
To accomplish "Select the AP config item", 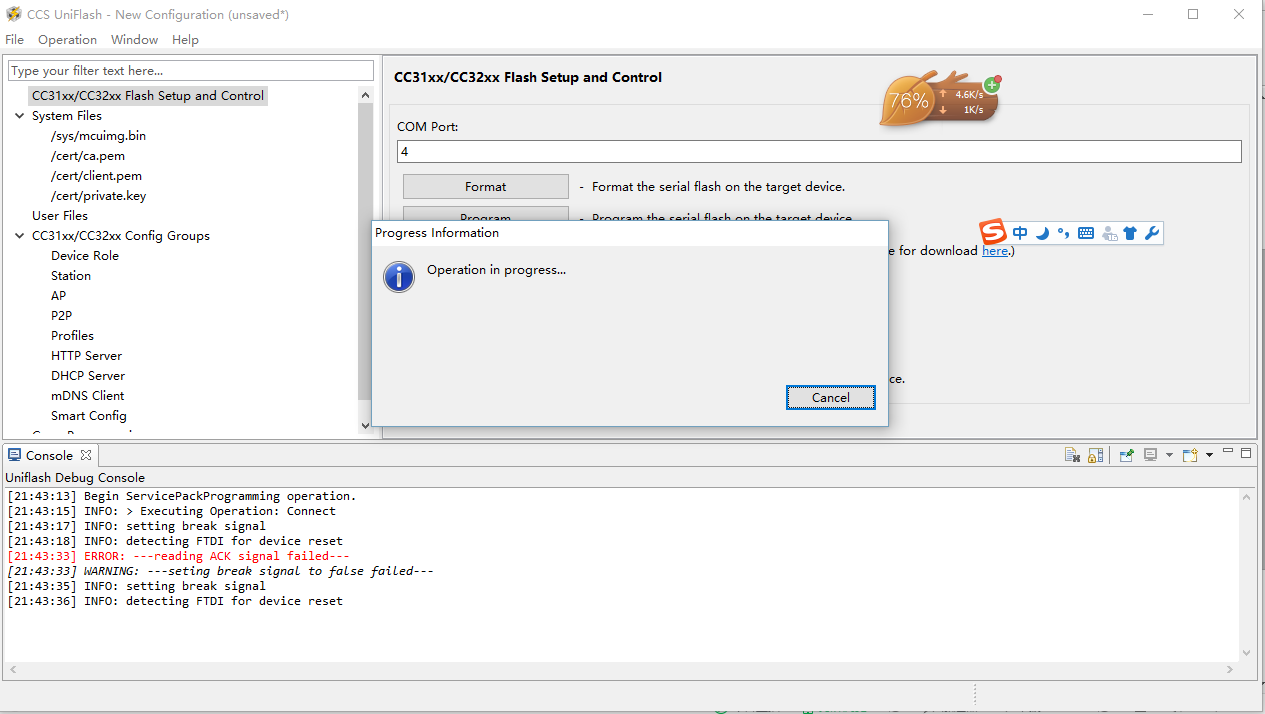I will tap(58, 296).
